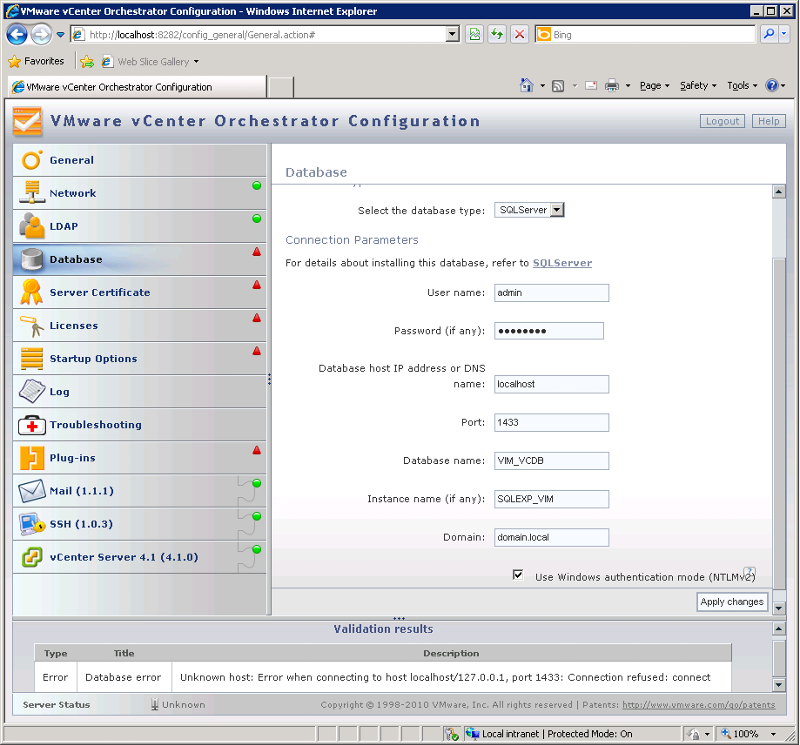Open the General section icon
800x745 pixels.
point(32,160)
